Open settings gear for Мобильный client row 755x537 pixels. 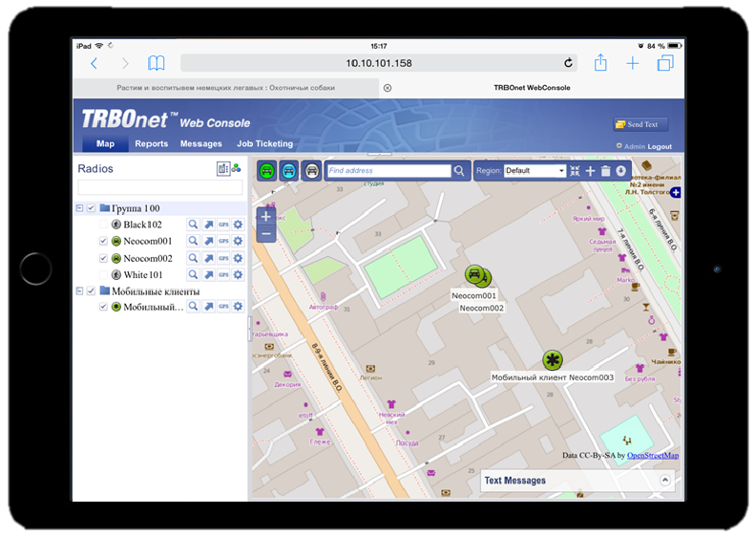click(238, 306)
